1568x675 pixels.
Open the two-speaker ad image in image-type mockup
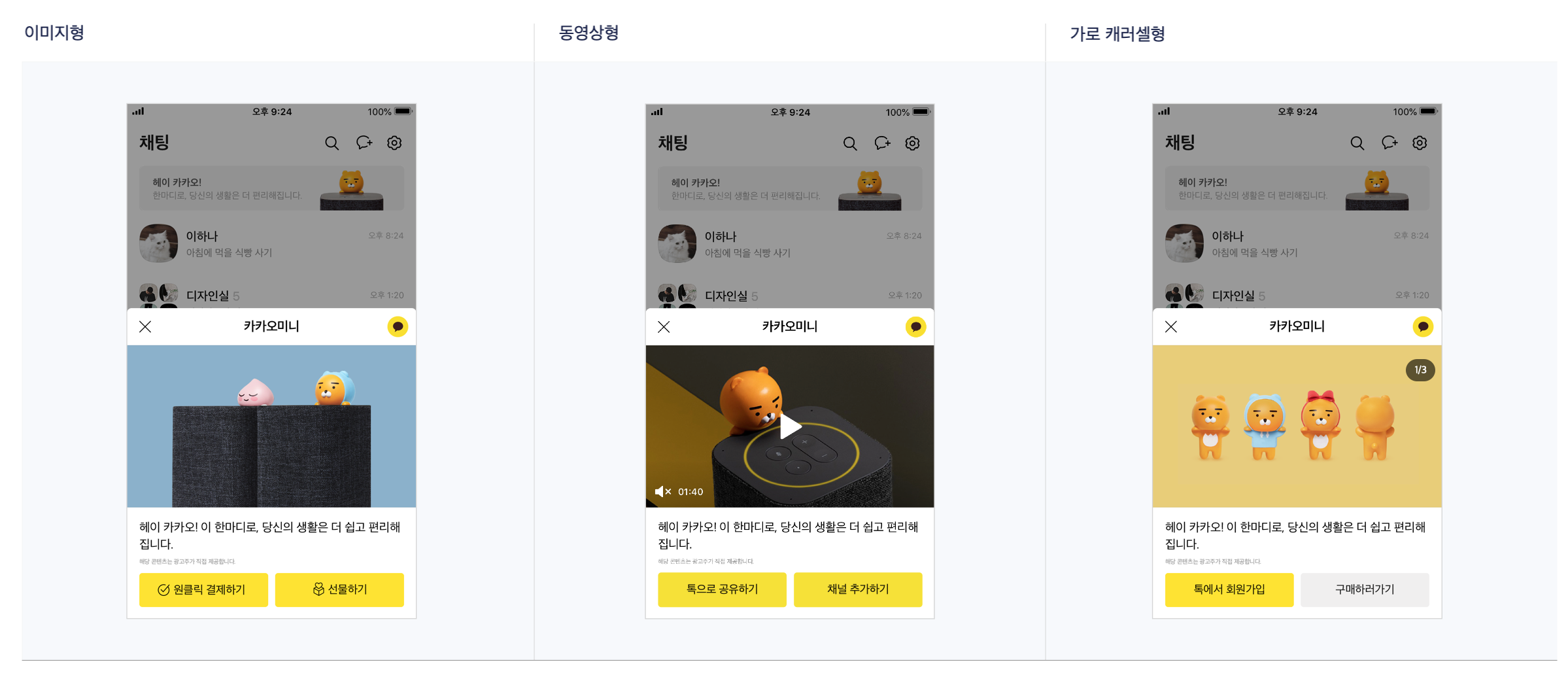271,426
